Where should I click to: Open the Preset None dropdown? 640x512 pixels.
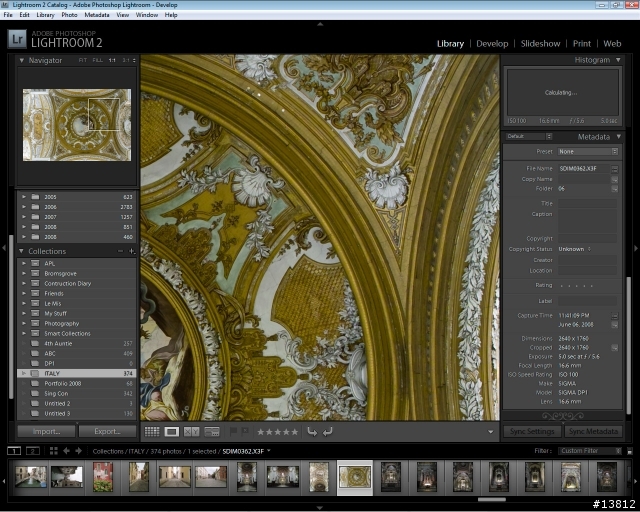click(x=588, y=151)
